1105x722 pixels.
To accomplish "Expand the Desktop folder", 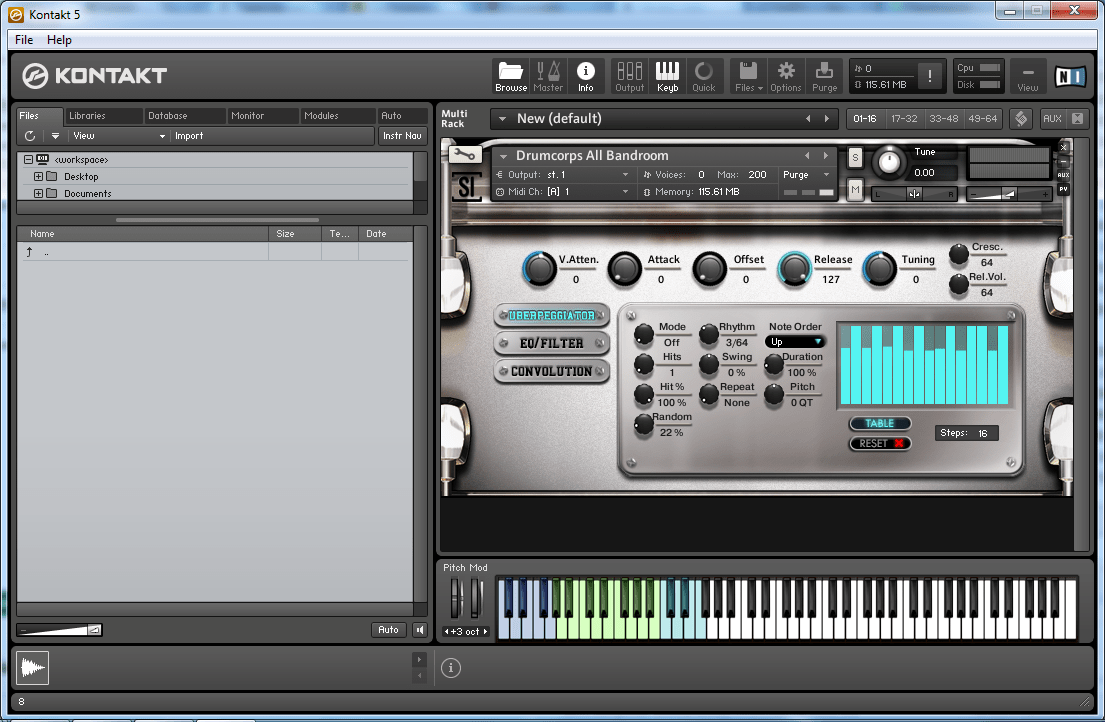I will 38,177.
